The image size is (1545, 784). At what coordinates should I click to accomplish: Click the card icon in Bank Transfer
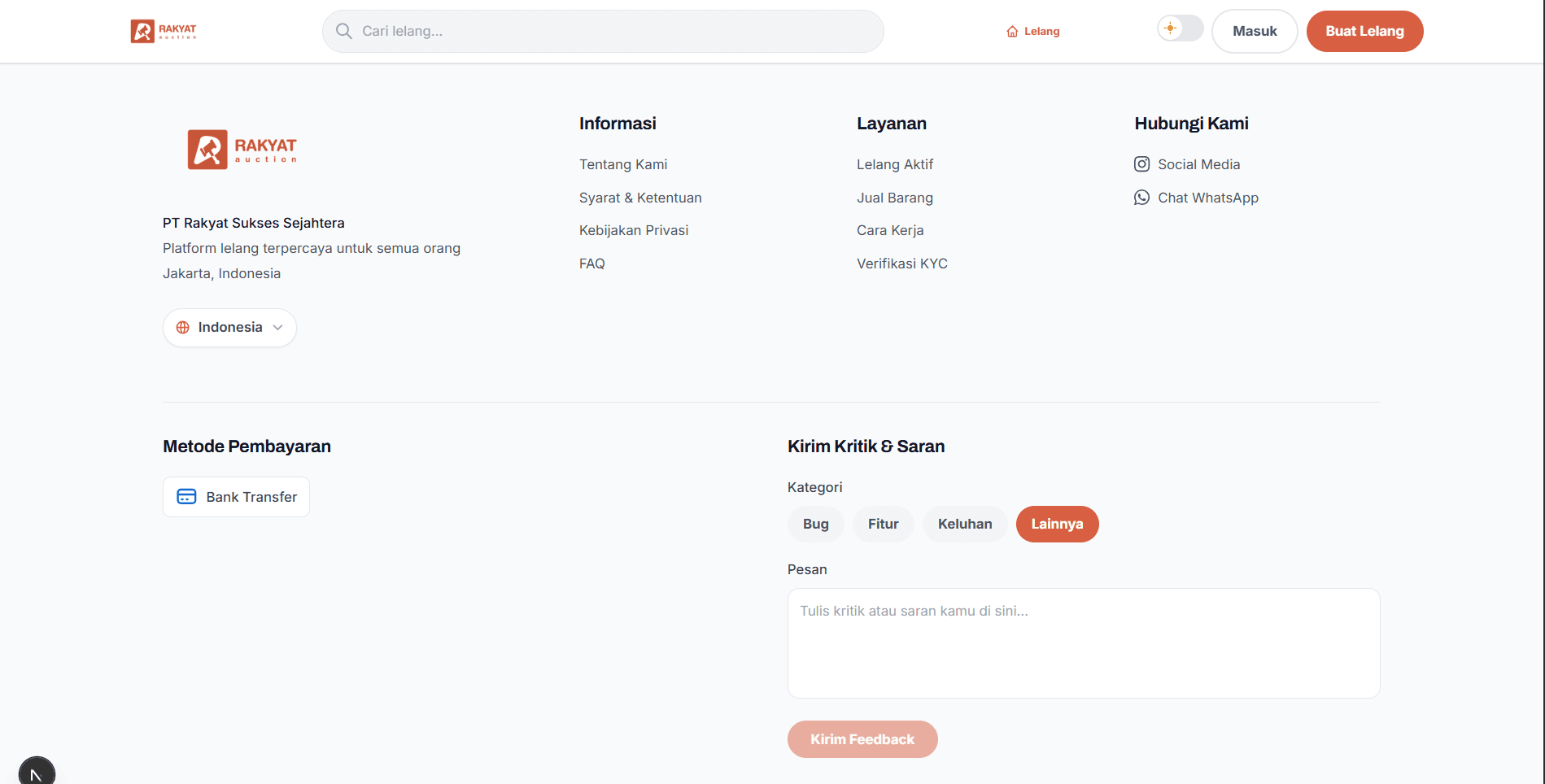point(186,497)
